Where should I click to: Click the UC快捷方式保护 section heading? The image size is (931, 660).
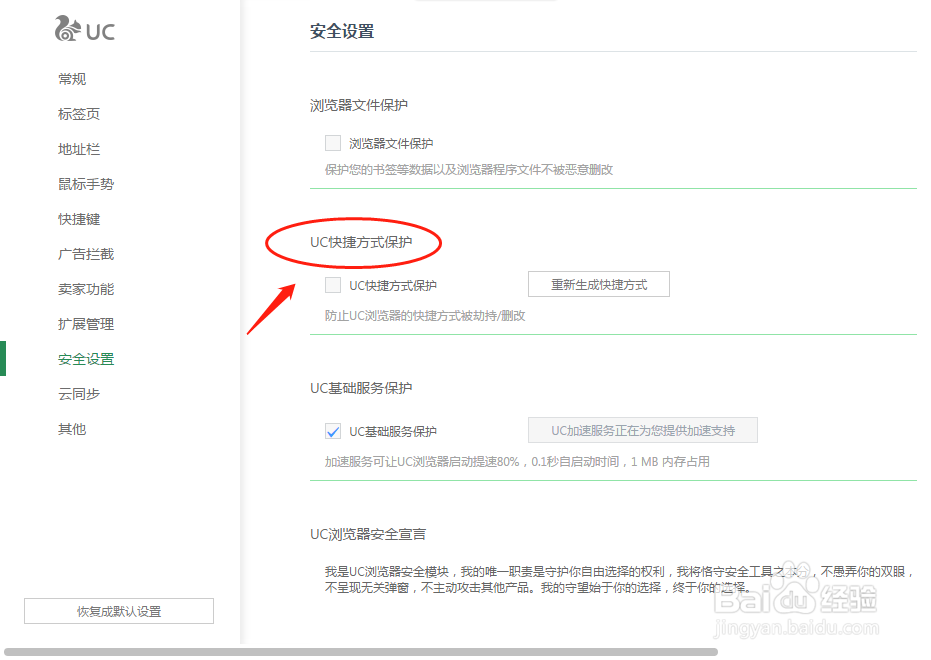pos(361,242)
